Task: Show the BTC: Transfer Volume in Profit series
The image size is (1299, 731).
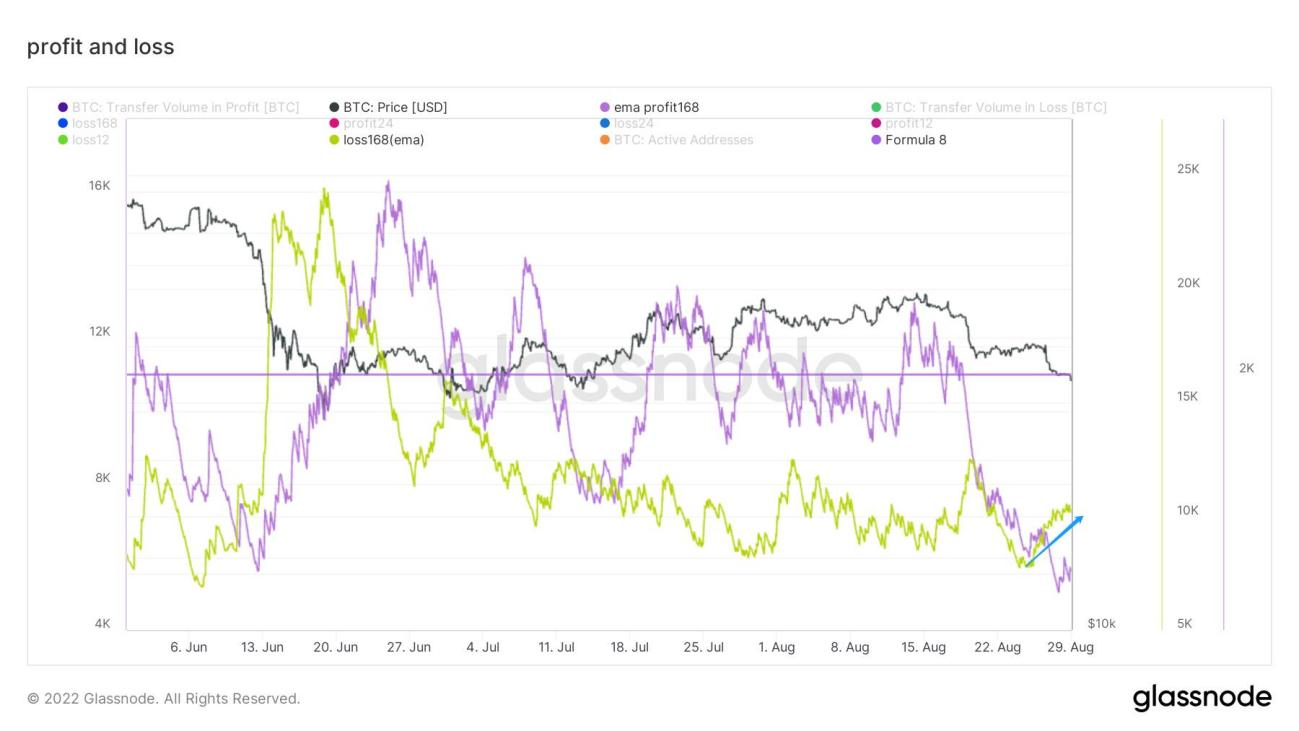Action: coord(185,107)
